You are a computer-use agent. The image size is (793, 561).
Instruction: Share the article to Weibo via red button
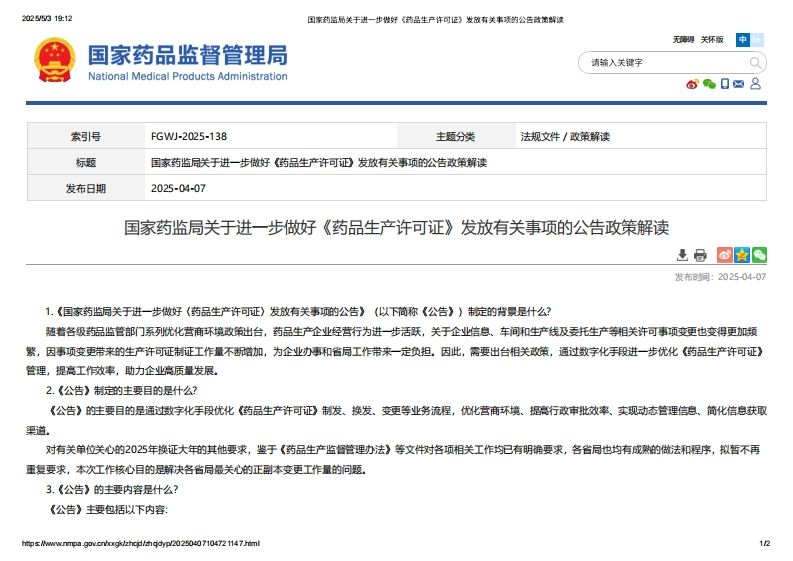pyautogui.click(x=725, y=255)
